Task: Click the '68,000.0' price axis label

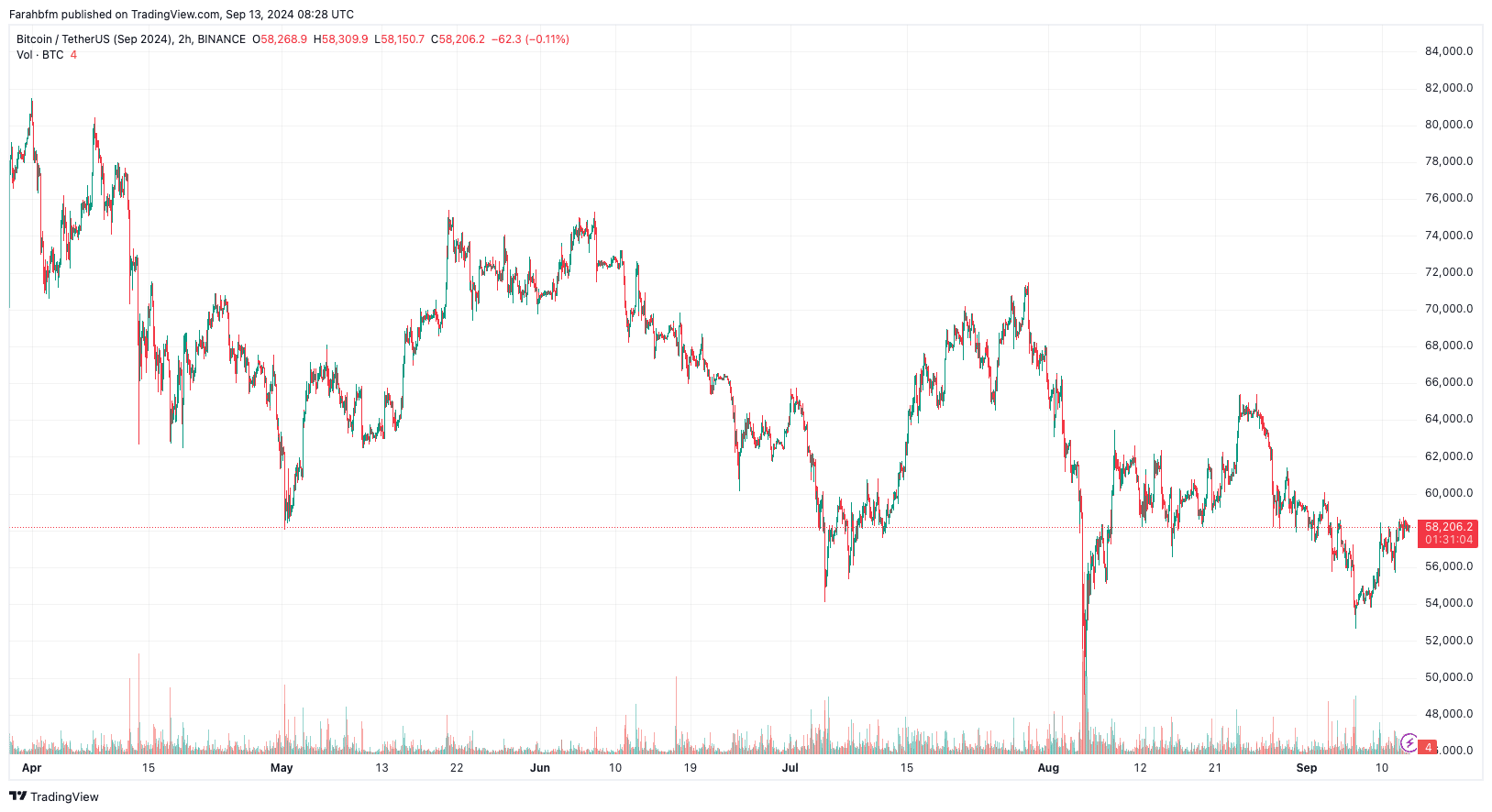Action: [x=1449, y=346]
